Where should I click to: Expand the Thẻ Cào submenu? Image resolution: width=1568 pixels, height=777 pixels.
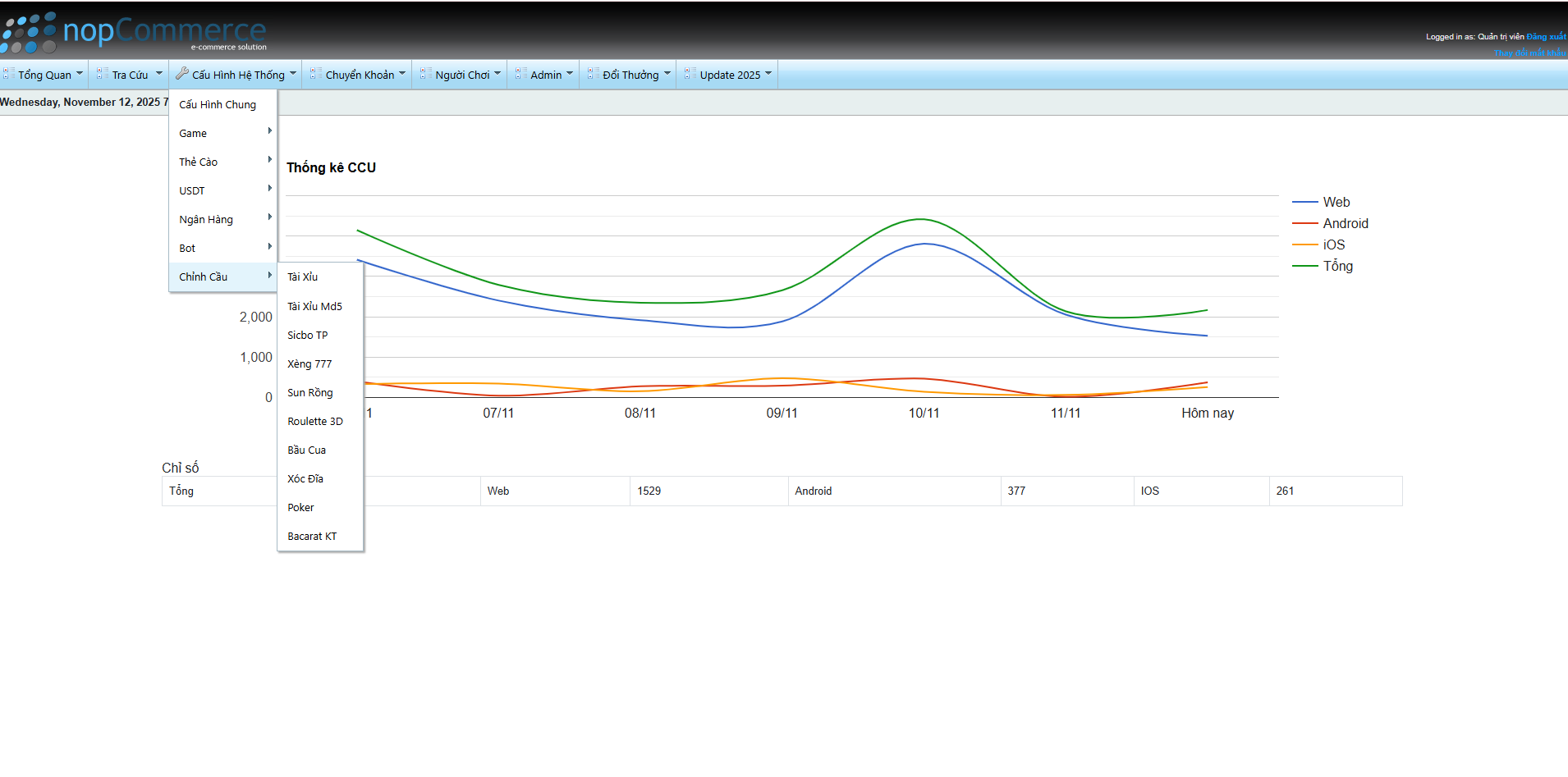pyautogui.click(x=222, y=162)
